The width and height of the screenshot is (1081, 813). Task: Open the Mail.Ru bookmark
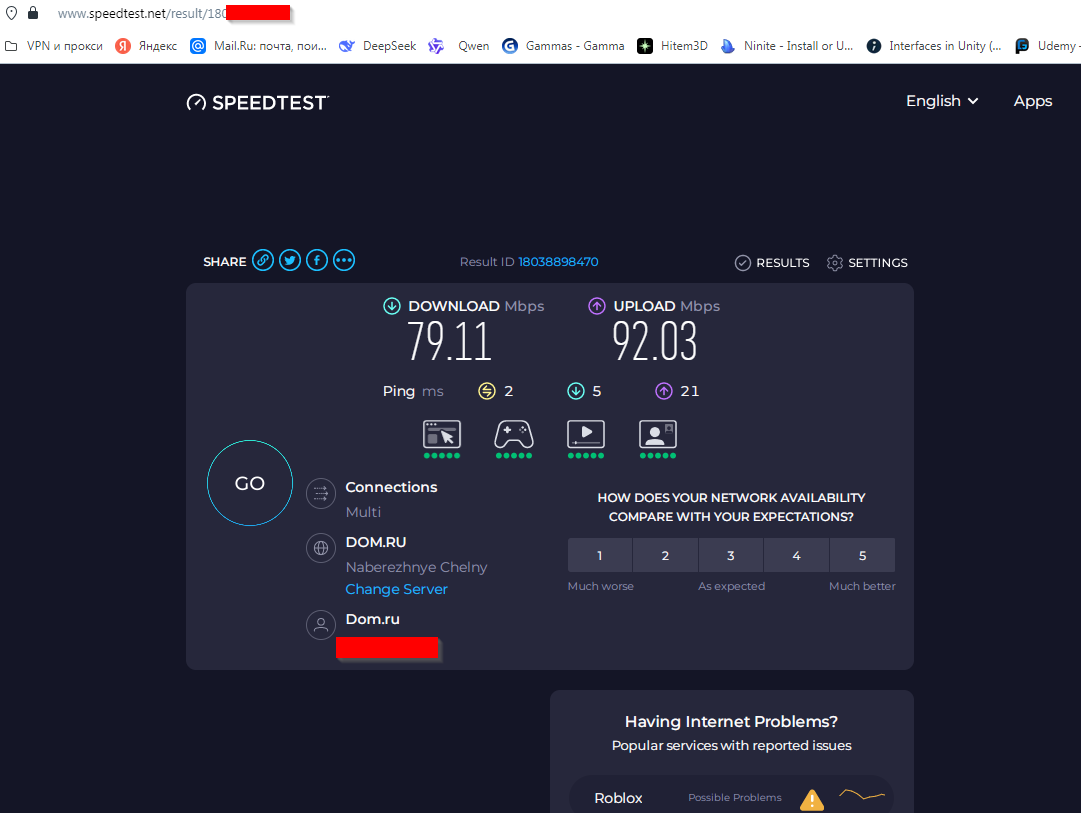pyautogui.click(x=259, y=46)
